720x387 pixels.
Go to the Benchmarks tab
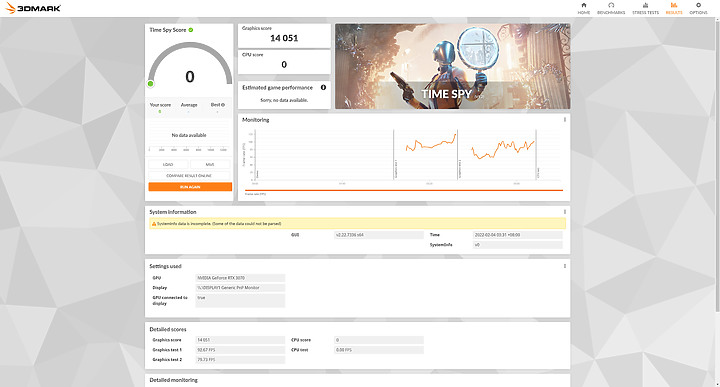(611, 8)
